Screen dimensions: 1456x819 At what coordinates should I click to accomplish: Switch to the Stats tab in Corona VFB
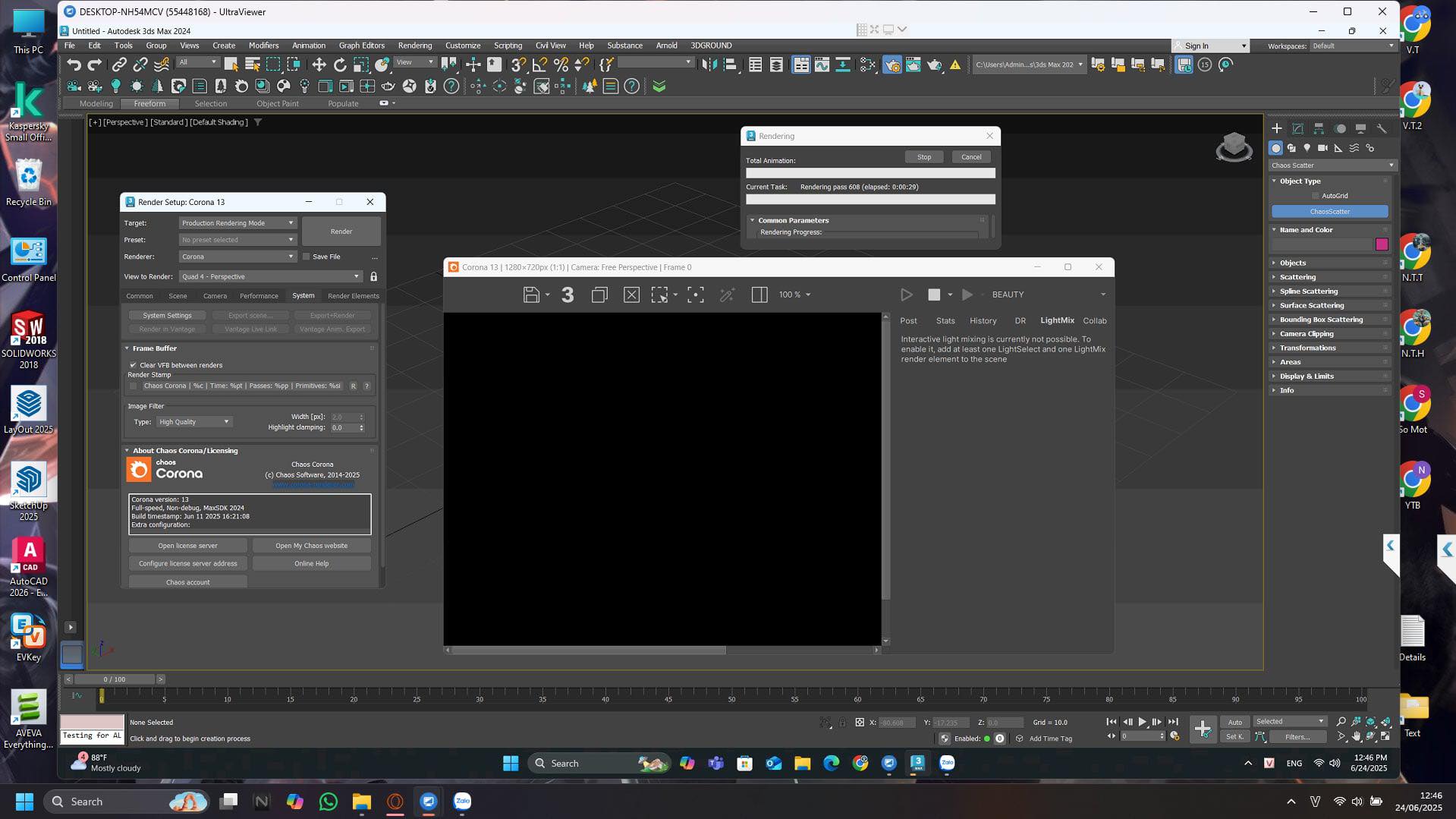point(945,321)
